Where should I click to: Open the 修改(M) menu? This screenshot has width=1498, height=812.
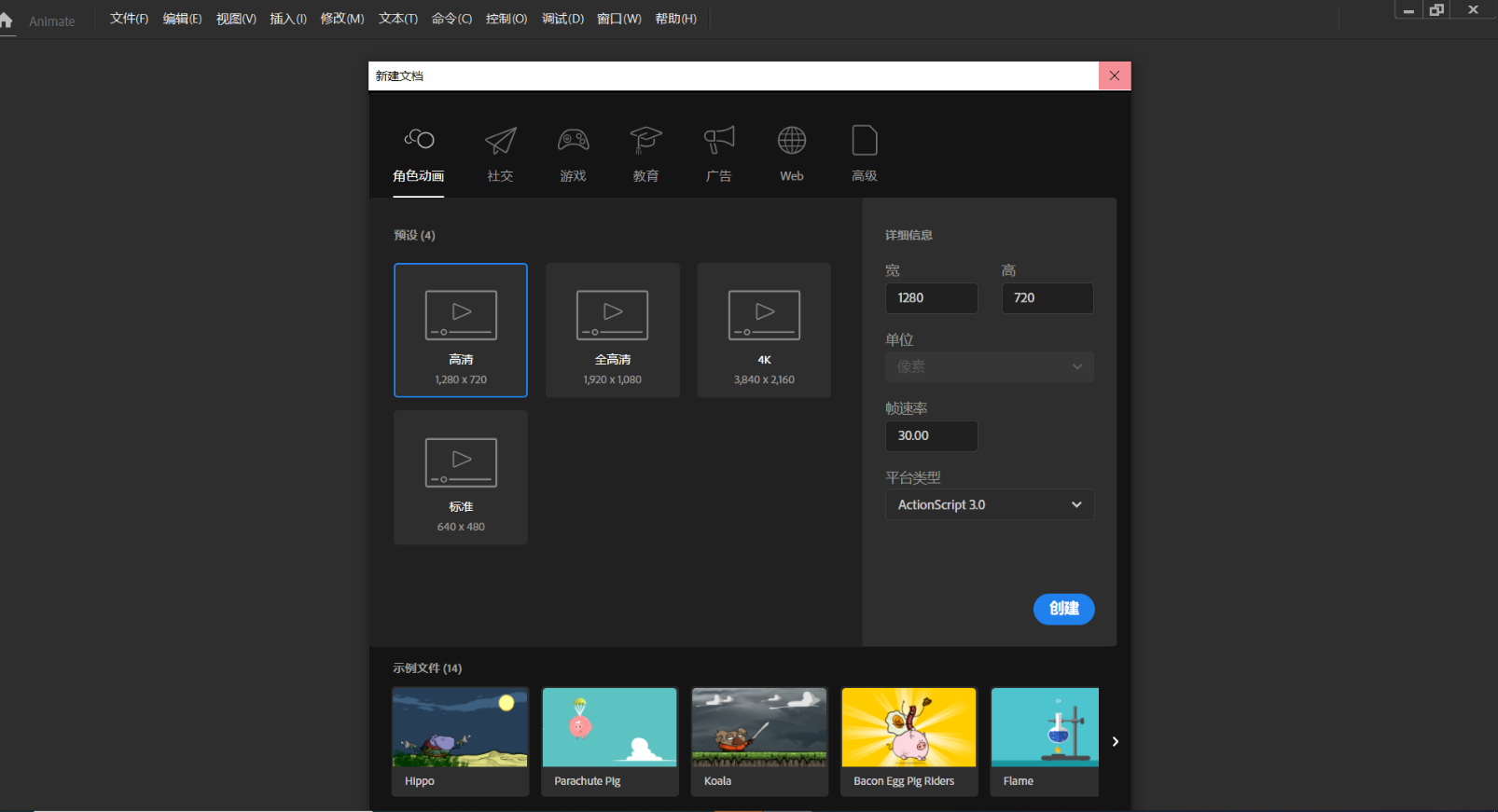(341, 20)
